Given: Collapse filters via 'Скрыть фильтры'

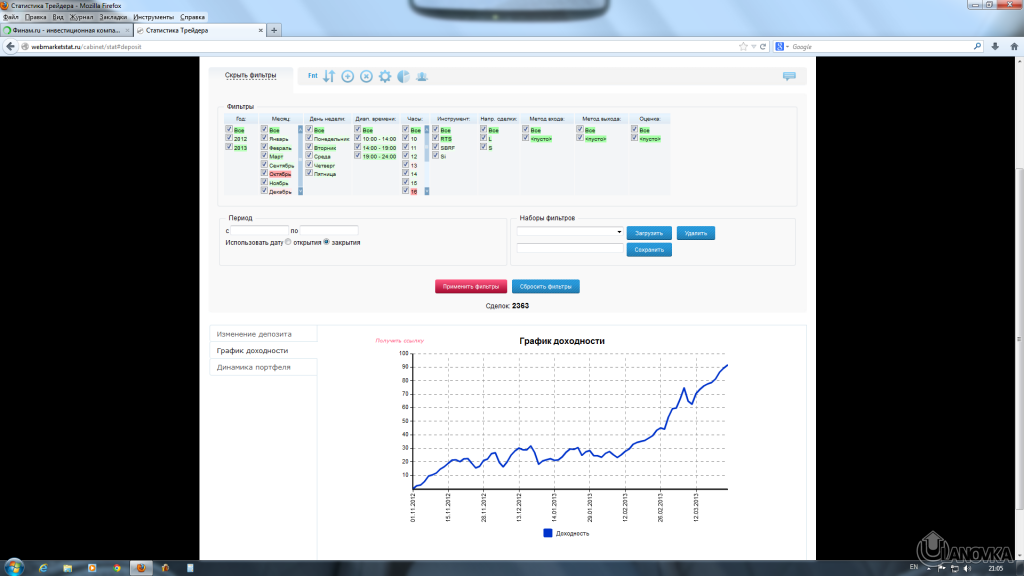Looking at the screenshot, I should [x=250, y=75].
